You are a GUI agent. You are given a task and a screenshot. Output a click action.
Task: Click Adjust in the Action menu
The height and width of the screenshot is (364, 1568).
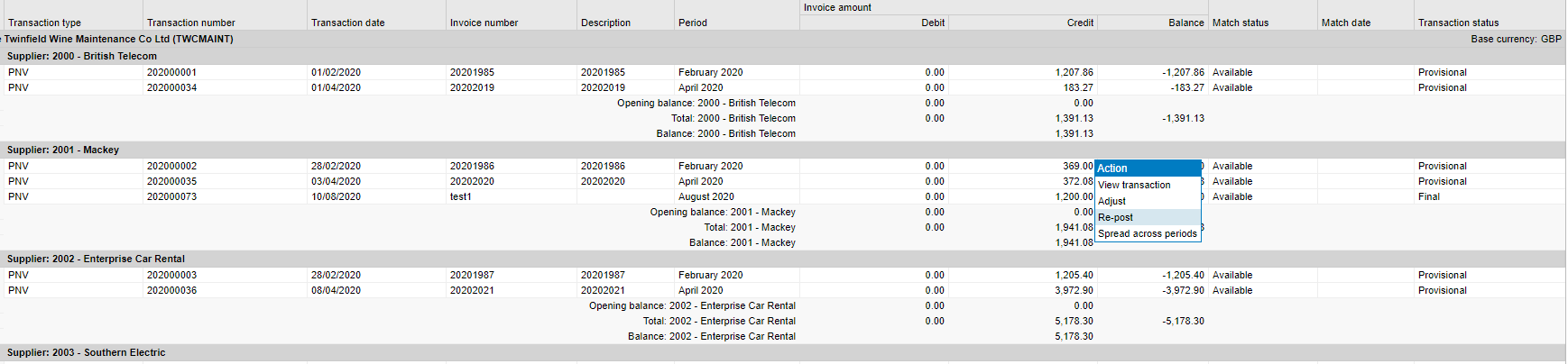[x=1111, y=201]
